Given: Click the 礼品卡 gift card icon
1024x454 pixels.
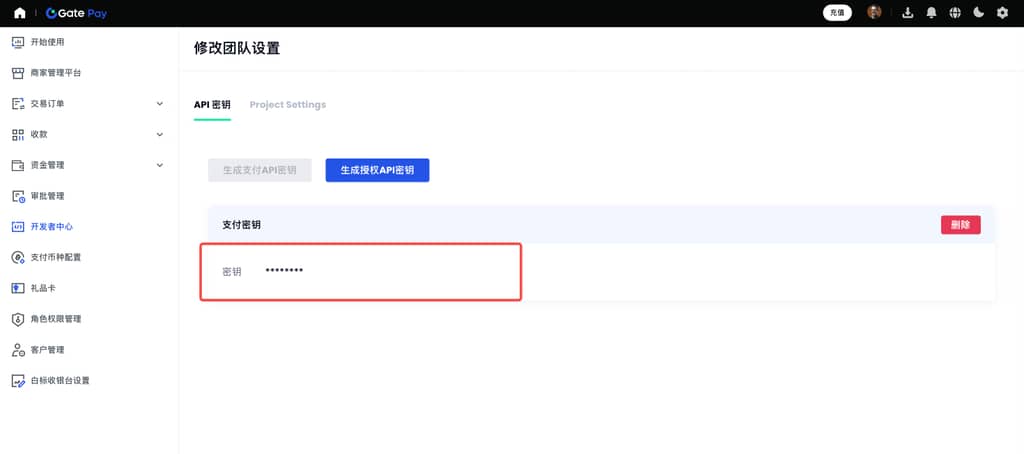Looking at the screenshot, I should click(x=18, y=288).
